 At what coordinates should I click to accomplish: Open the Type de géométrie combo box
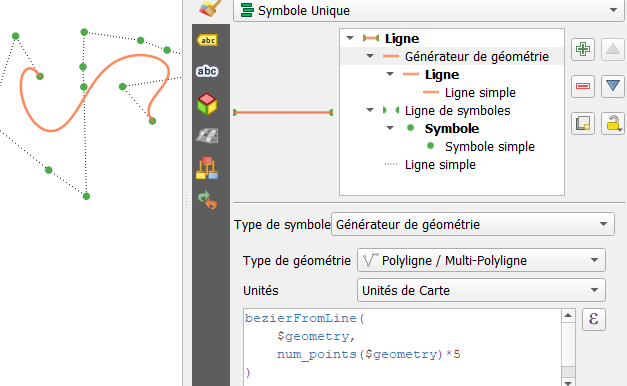(481, 260)
